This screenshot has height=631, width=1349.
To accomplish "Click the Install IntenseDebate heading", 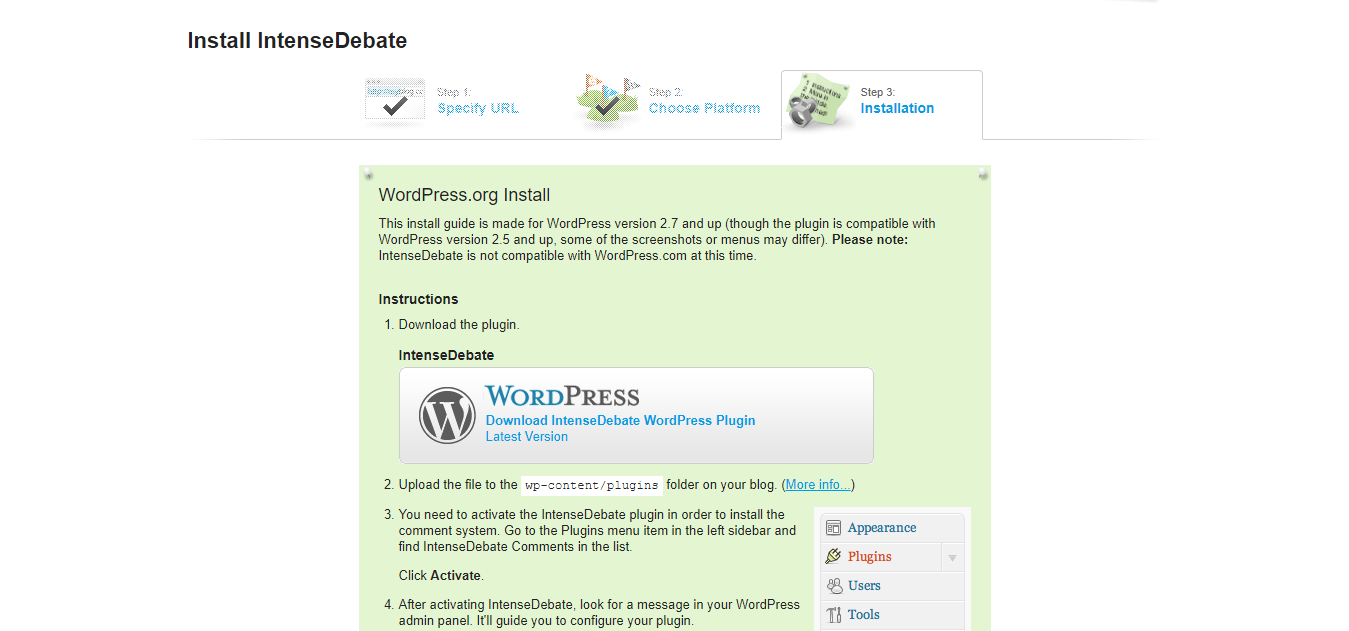I will click(x=297, y=41).
